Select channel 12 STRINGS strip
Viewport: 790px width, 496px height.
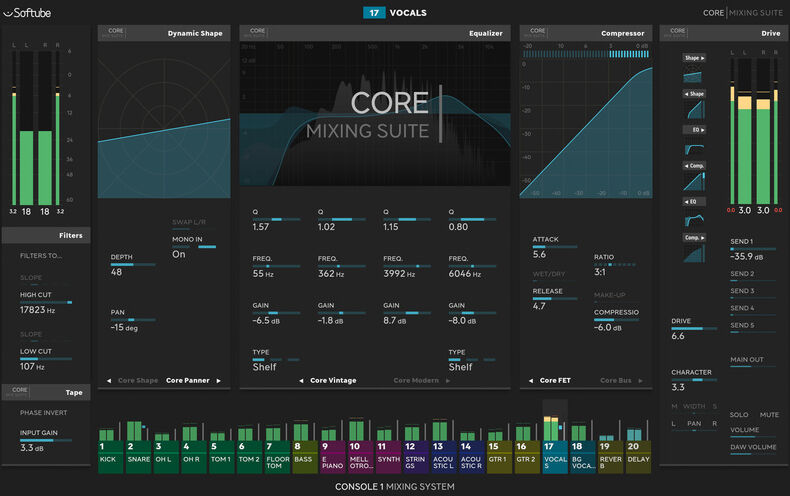coord(416,457)
